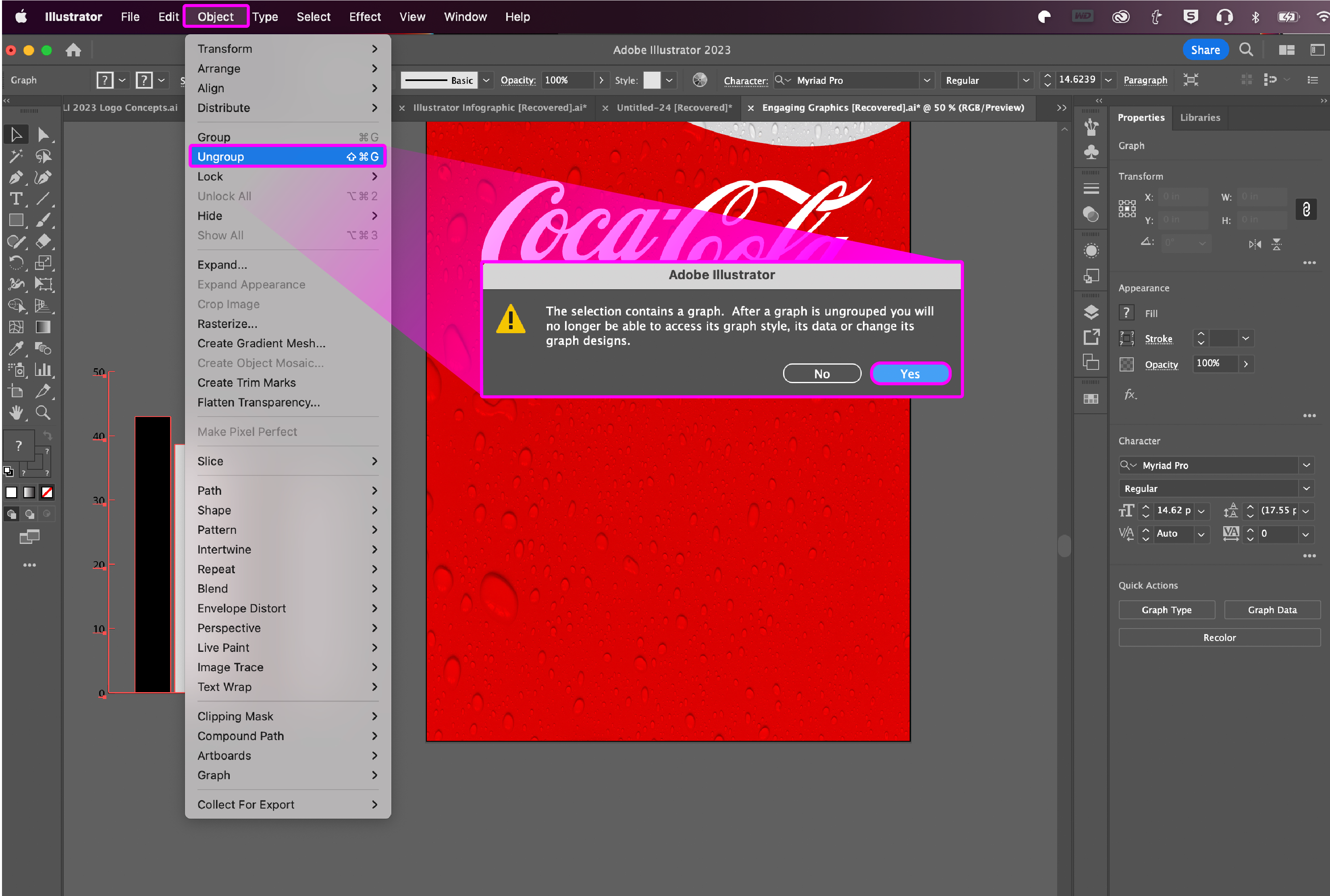Switch to the Libraries tab
Viewport: 1330px width, 896px height.
pyautogui.click(x=1200, y=118)
